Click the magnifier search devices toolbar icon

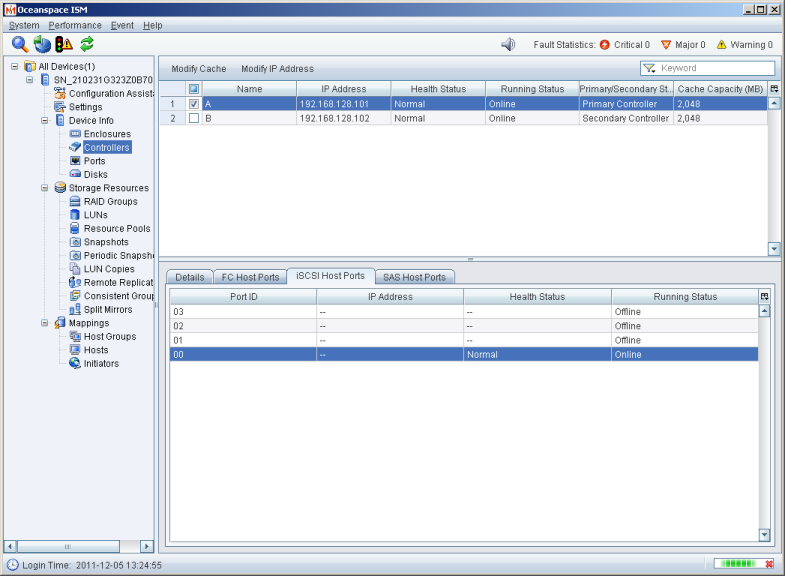pyautogui.click(x=20, y=45)
